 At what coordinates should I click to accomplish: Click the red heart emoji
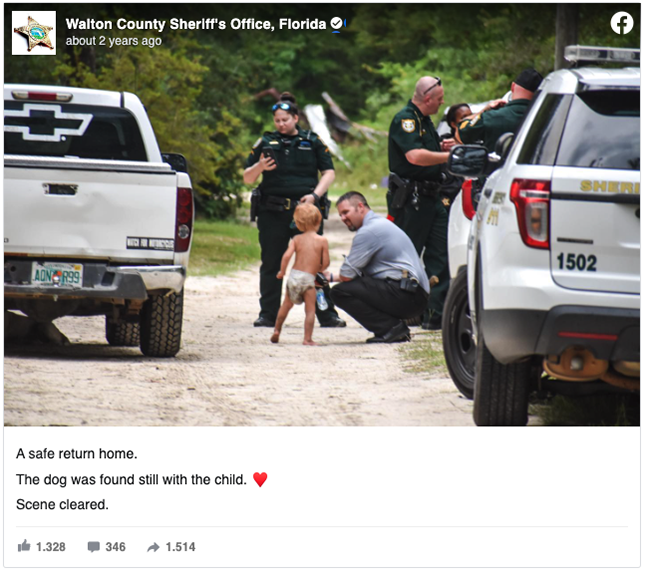pos(260,479)
